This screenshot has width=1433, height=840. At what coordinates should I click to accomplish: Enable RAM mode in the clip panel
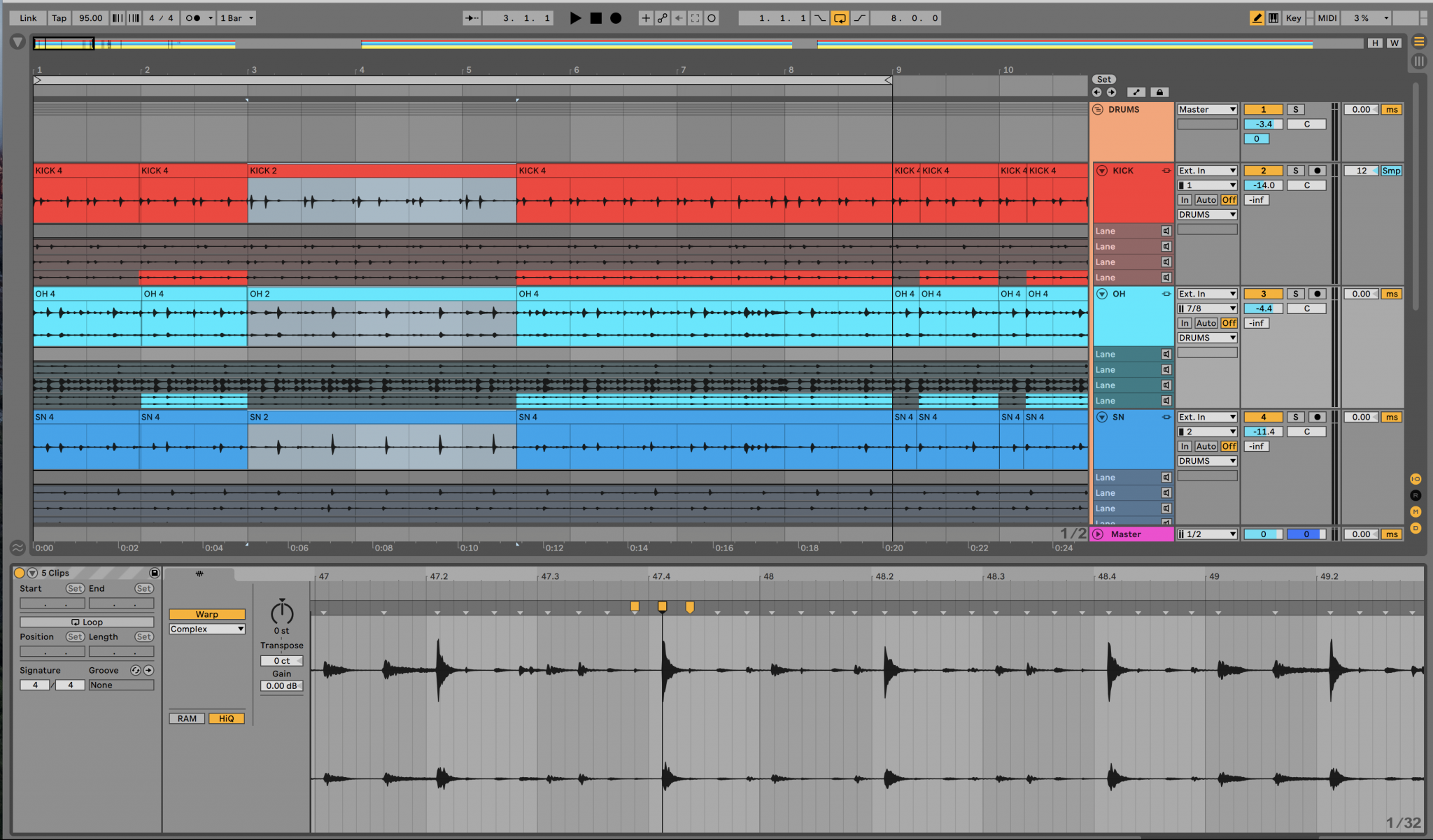(187, 718)
